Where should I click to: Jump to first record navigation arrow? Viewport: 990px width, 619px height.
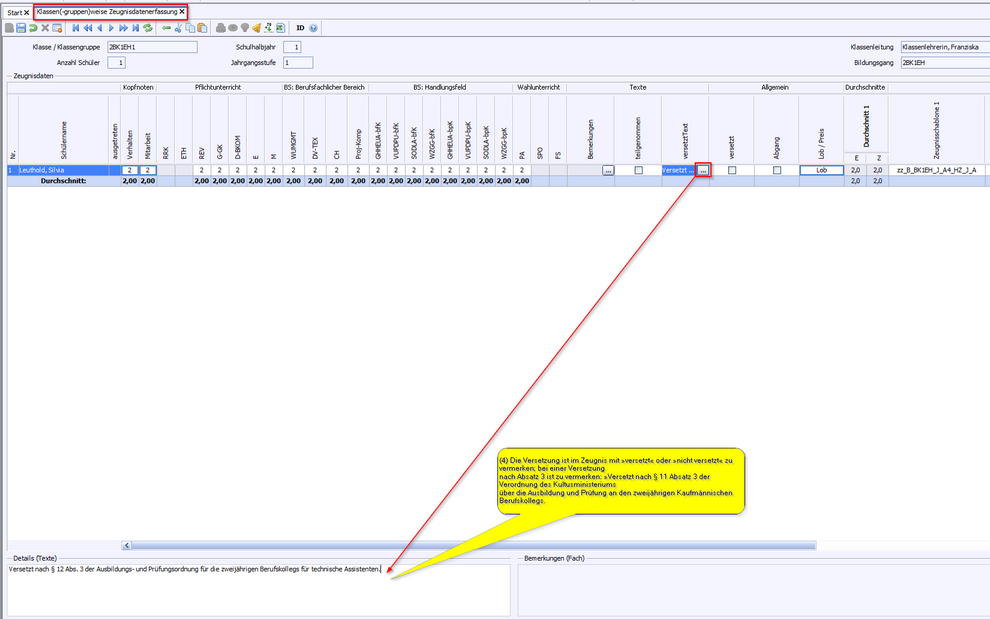click(x=76, y=28)
